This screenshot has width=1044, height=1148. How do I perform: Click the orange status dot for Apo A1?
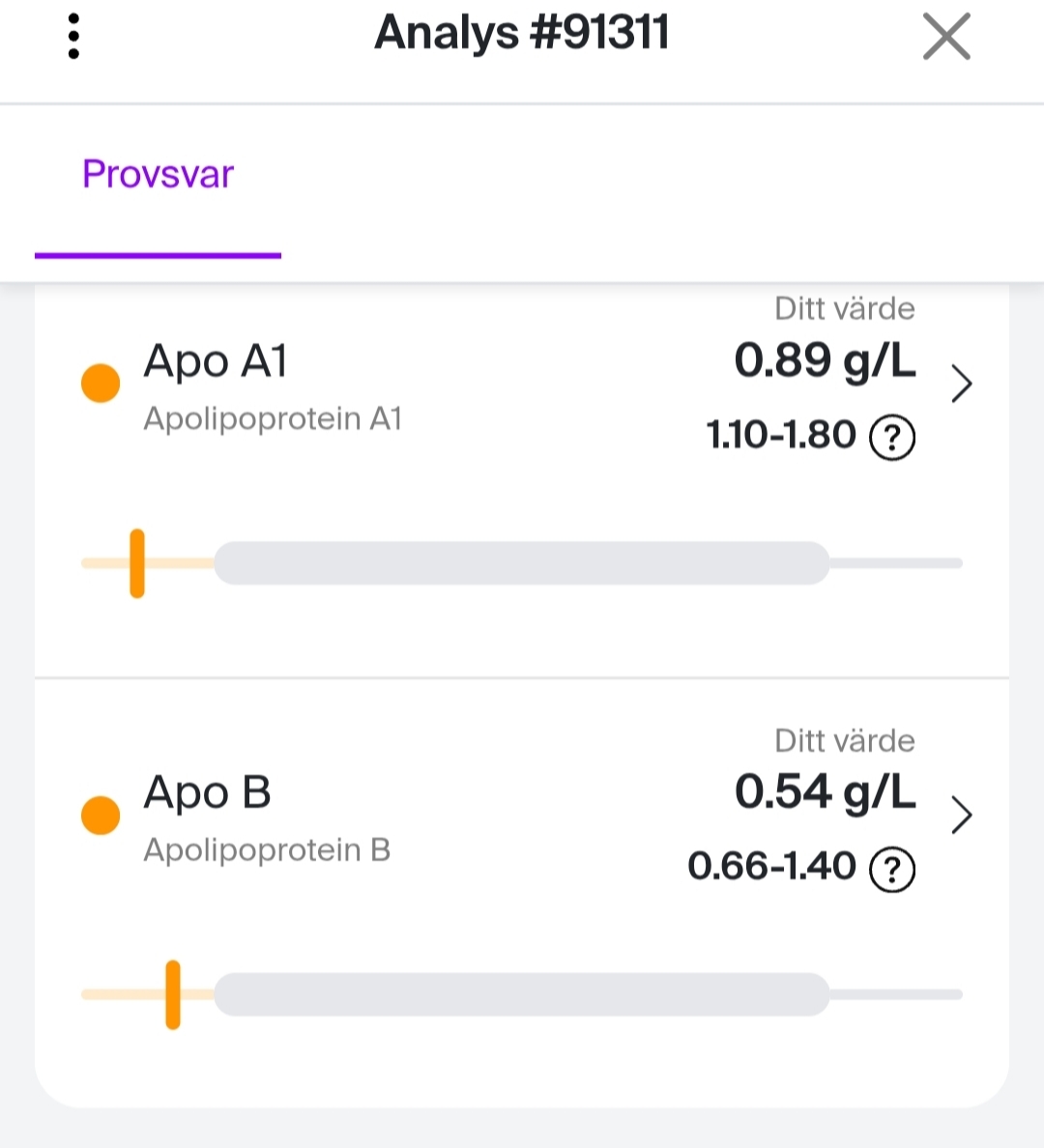coord(101,383)
